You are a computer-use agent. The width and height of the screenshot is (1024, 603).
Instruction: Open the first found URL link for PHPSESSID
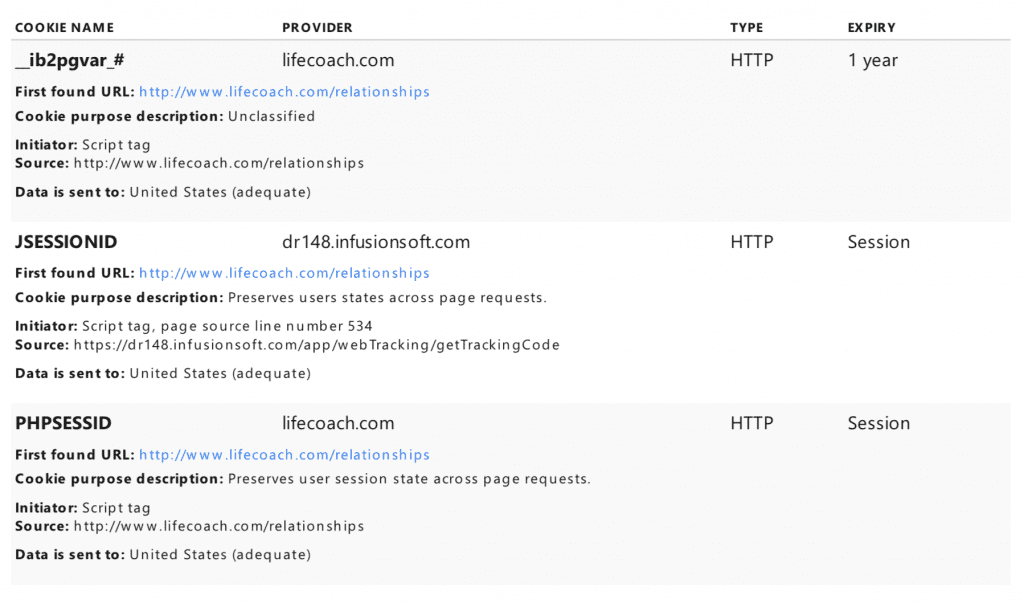coord(284,455)
